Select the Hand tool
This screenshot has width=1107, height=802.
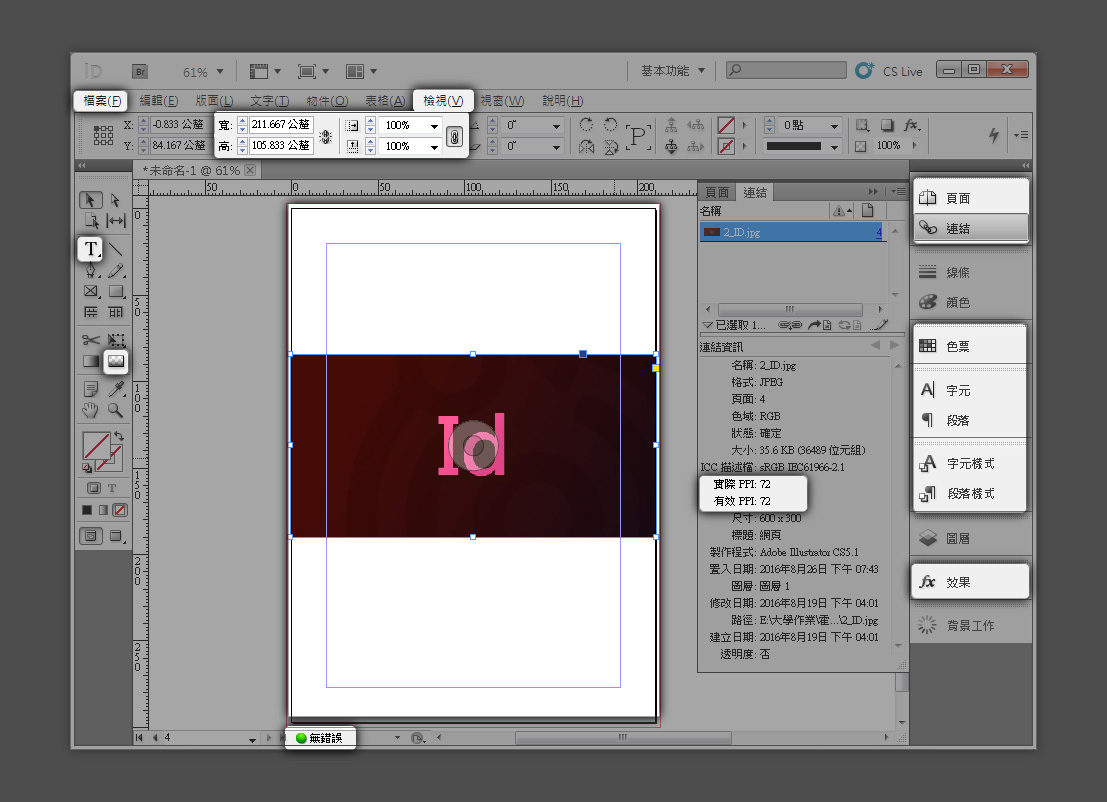(91, 410)
